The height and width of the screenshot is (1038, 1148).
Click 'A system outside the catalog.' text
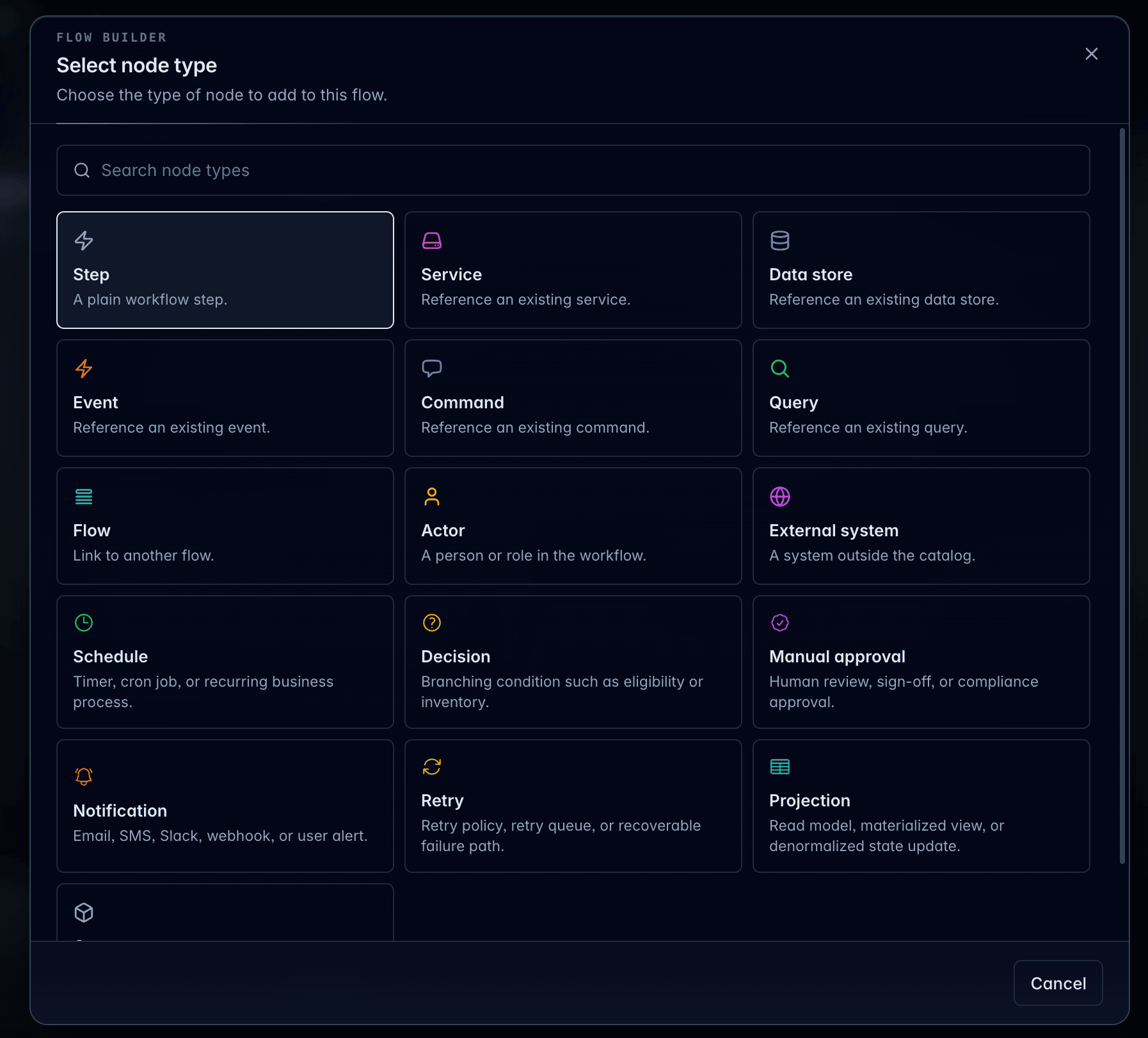pyautogui.click(x=872, y=555)
